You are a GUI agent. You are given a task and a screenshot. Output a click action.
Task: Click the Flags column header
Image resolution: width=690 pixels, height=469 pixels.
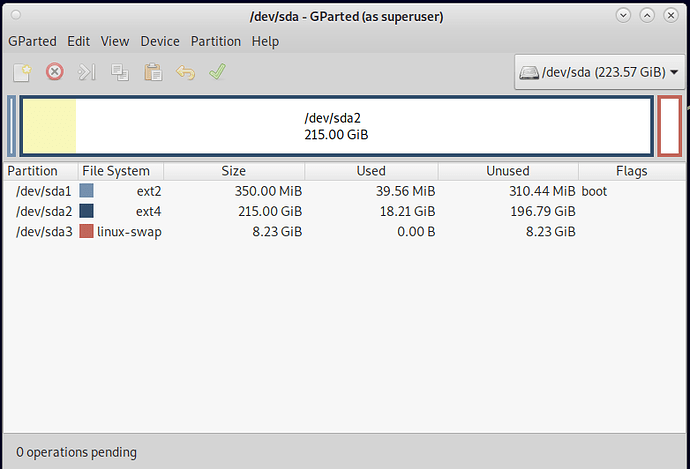coord(631,171)
